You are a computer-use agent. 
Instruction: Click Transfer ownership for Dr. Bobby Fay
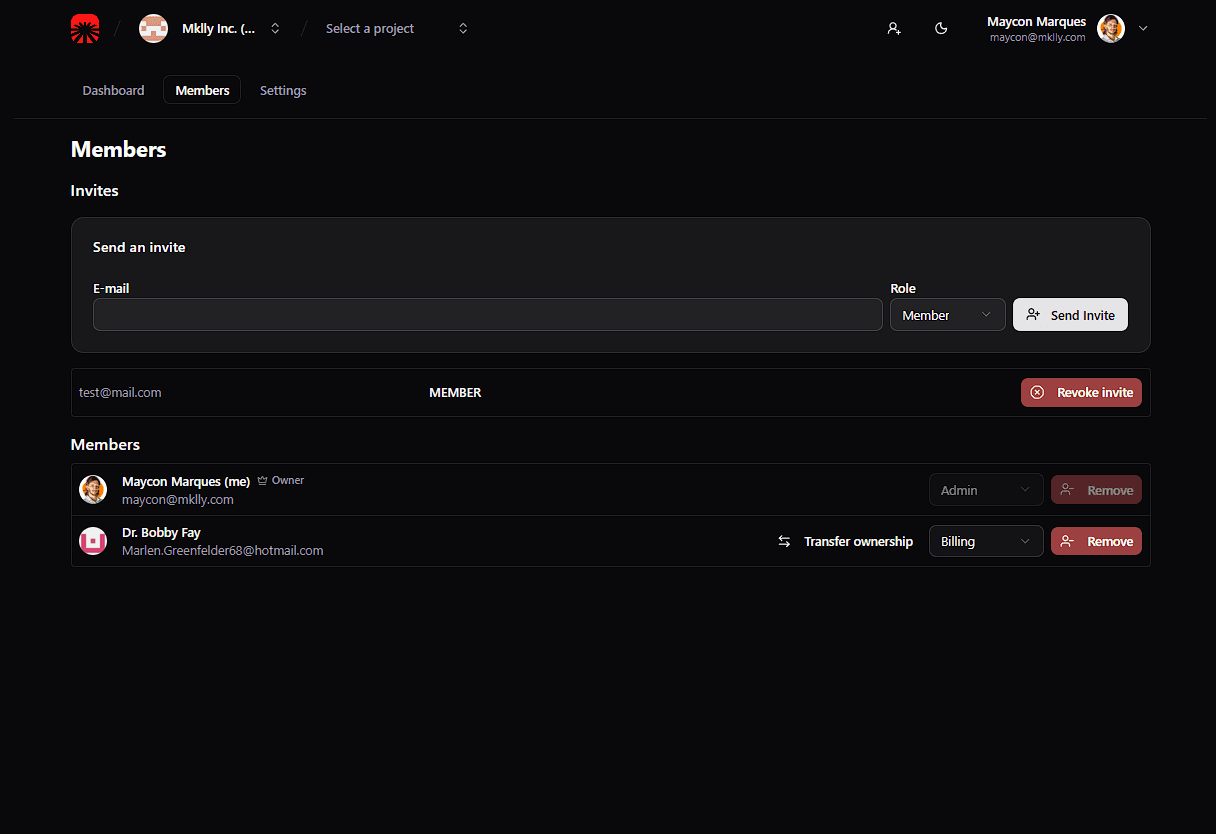tap(845, 541)
